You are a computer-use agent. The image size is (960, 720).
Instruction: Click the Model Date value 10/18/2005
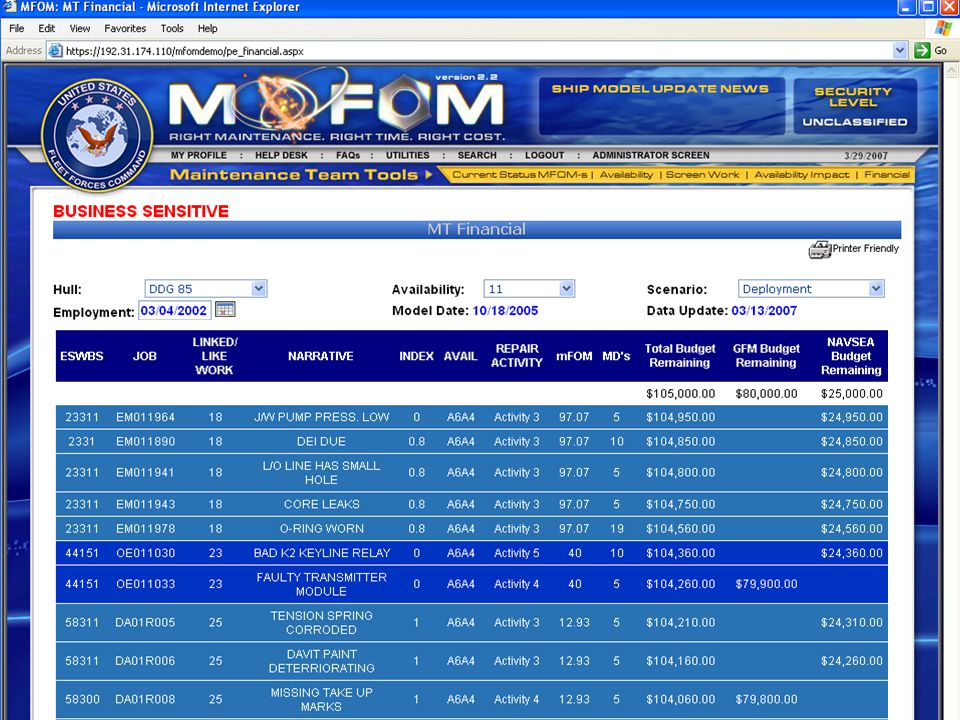click(505, 310)
